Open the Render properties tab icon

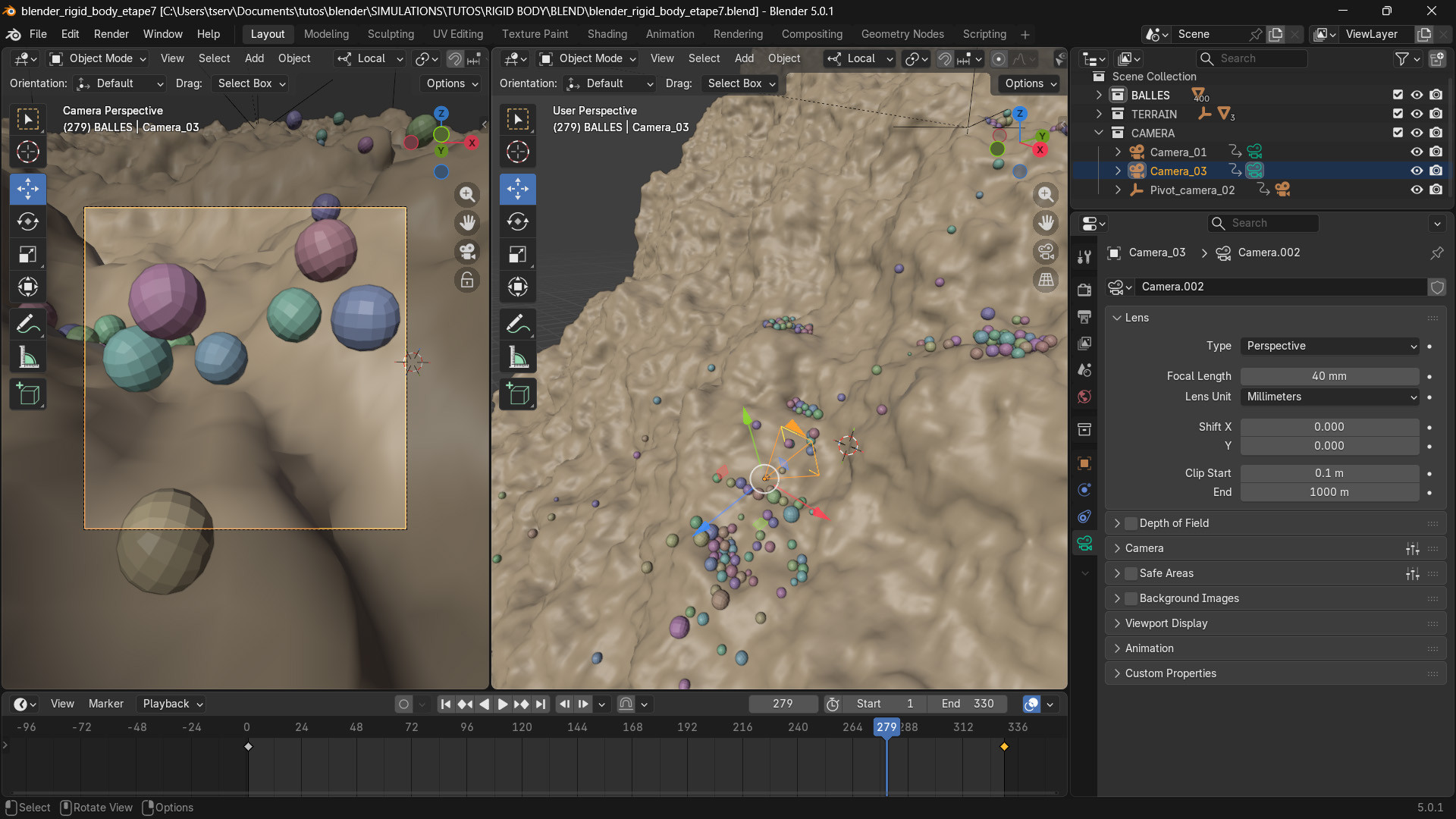1084,290
